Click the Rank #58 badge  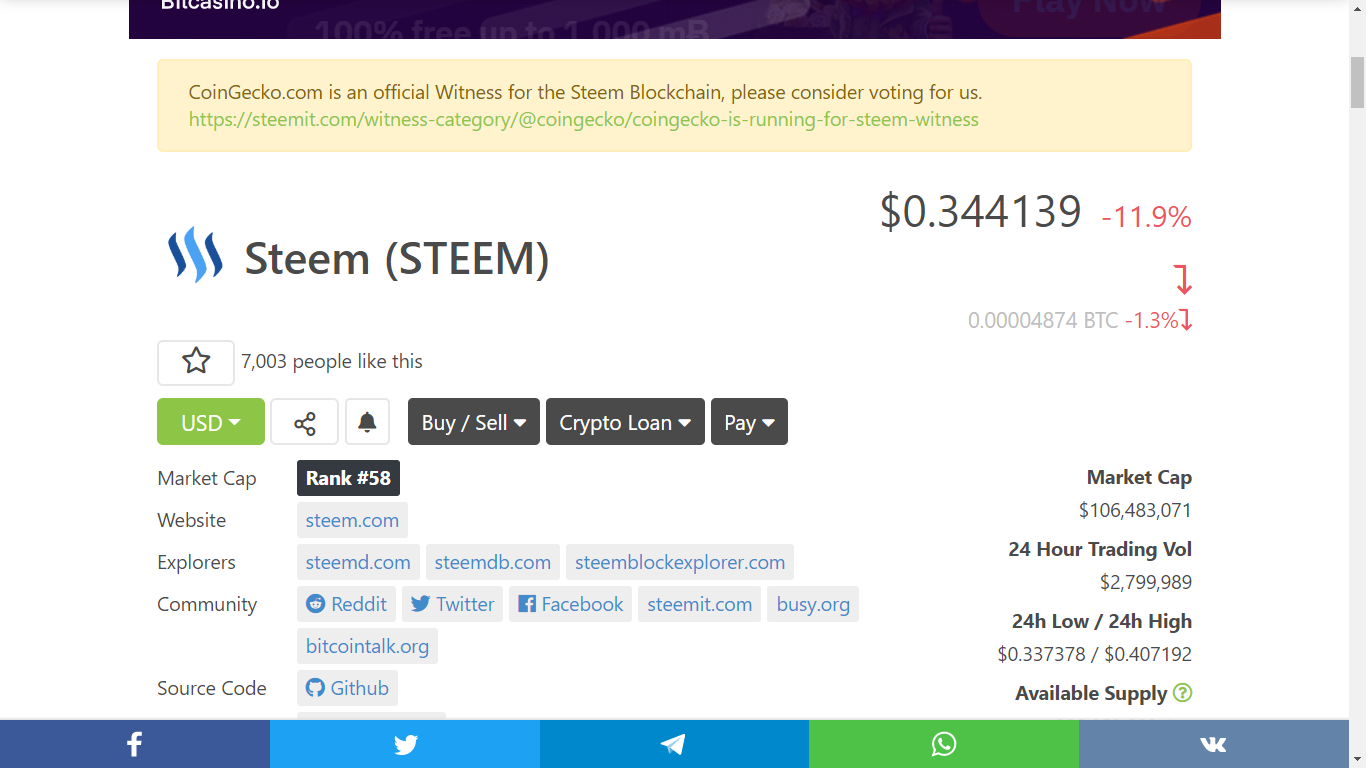coord(348,478)
